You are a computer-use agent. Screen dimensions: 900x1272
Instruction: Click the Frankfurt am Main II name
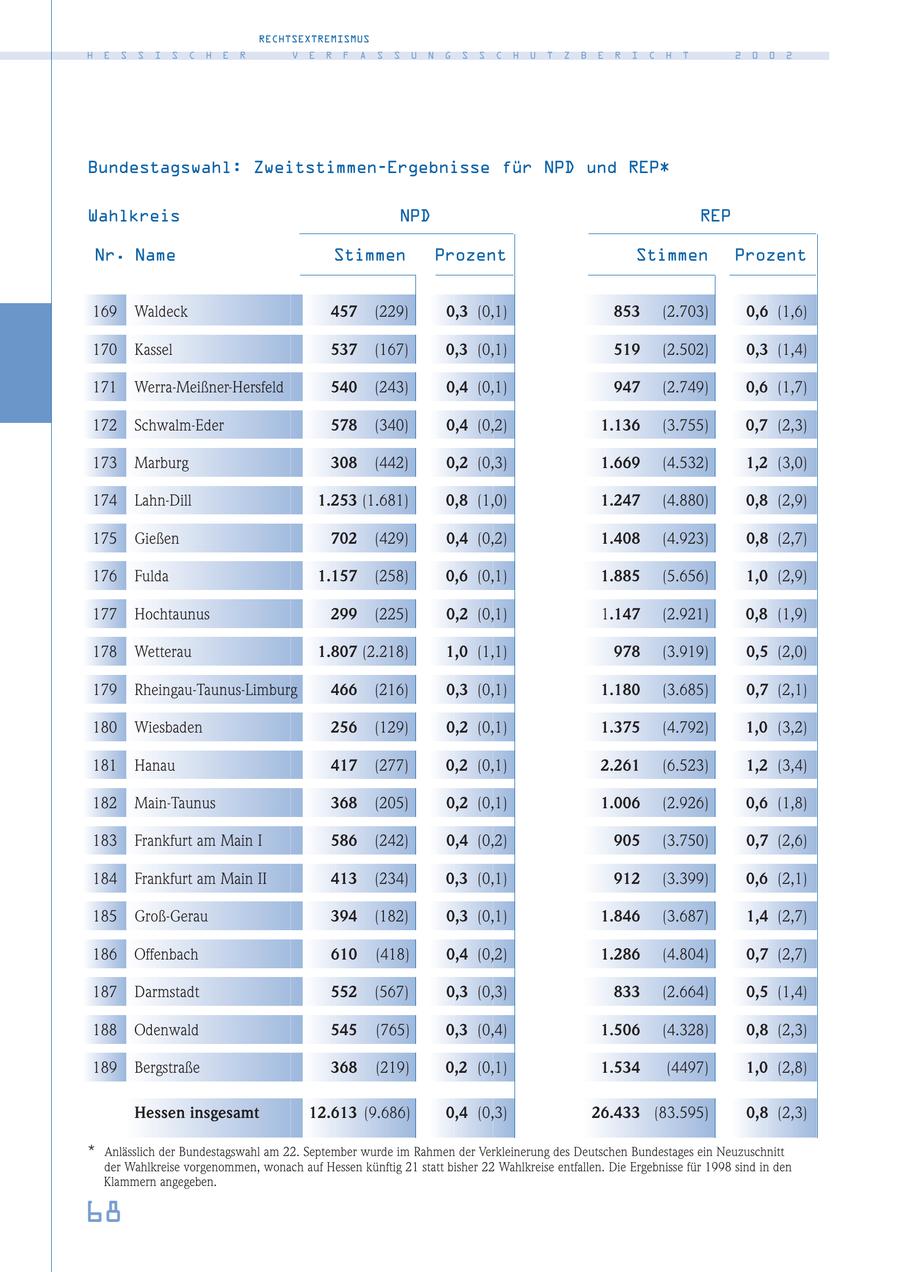[201, 878]
